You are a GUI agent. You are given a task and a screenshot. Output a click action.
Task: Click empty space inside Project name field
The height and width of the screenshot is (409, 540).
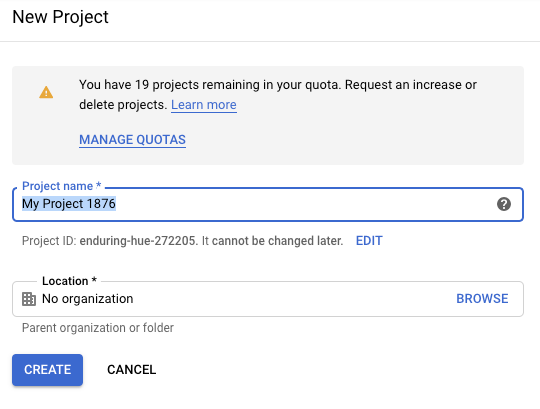click(303, 204)
